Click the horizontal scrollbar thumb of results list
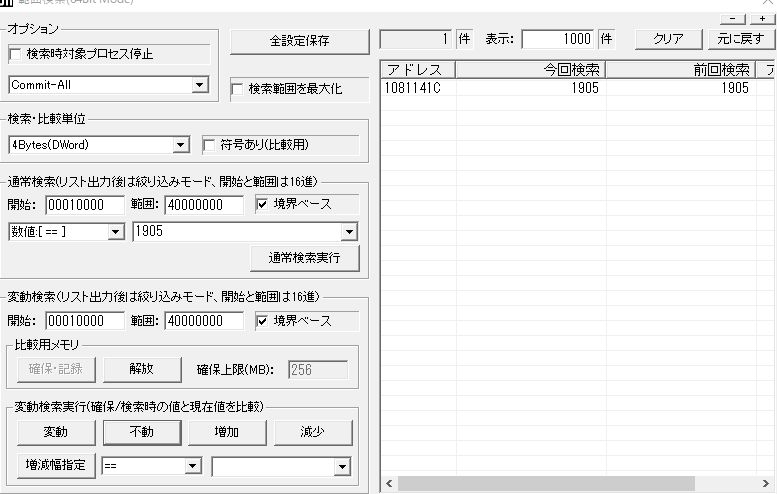The width and height of the screenshot is (777, 494). (x=546, y=484)
